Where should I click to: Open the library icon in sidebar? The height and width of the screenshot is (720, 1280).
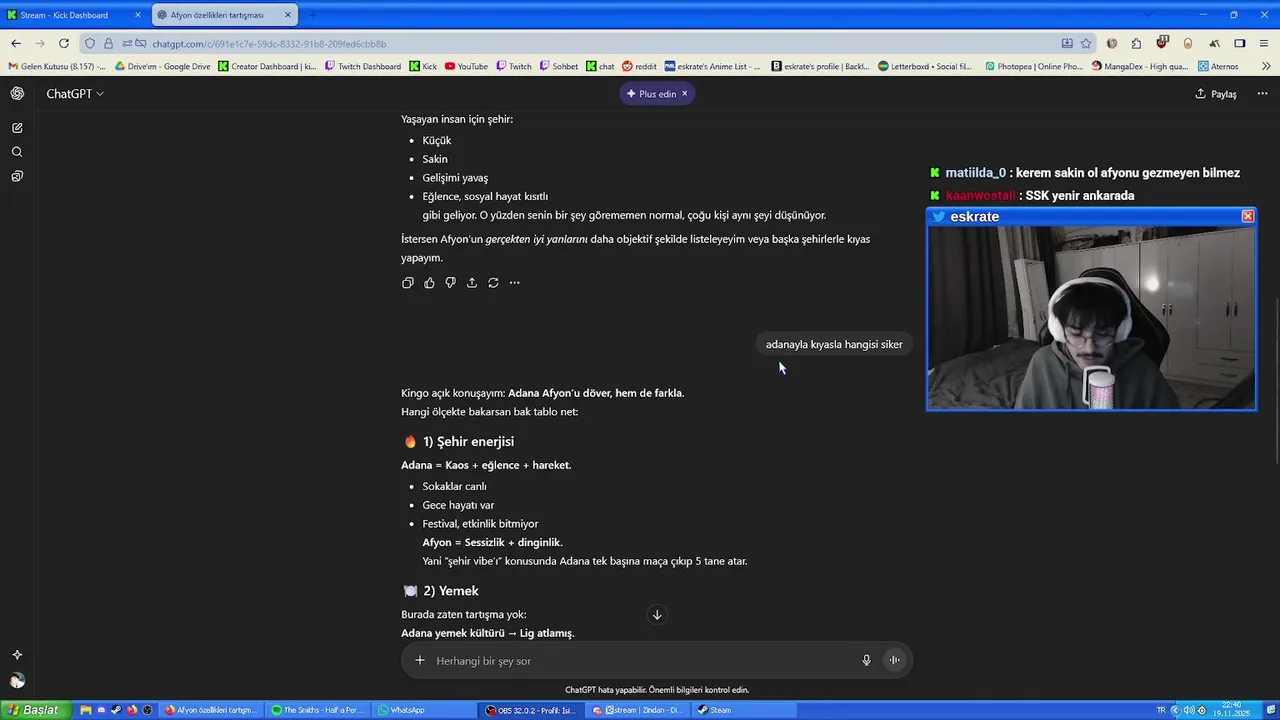point(17,176)
